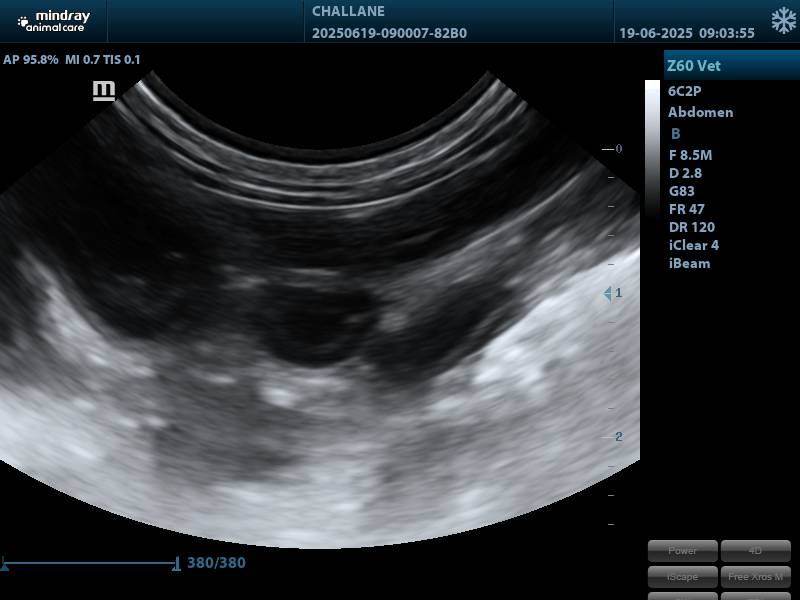Image resolution: width=800 pixels, height=600 pixels.
Task: Click the iBeam setting
Action: click(x=689, y=264)
